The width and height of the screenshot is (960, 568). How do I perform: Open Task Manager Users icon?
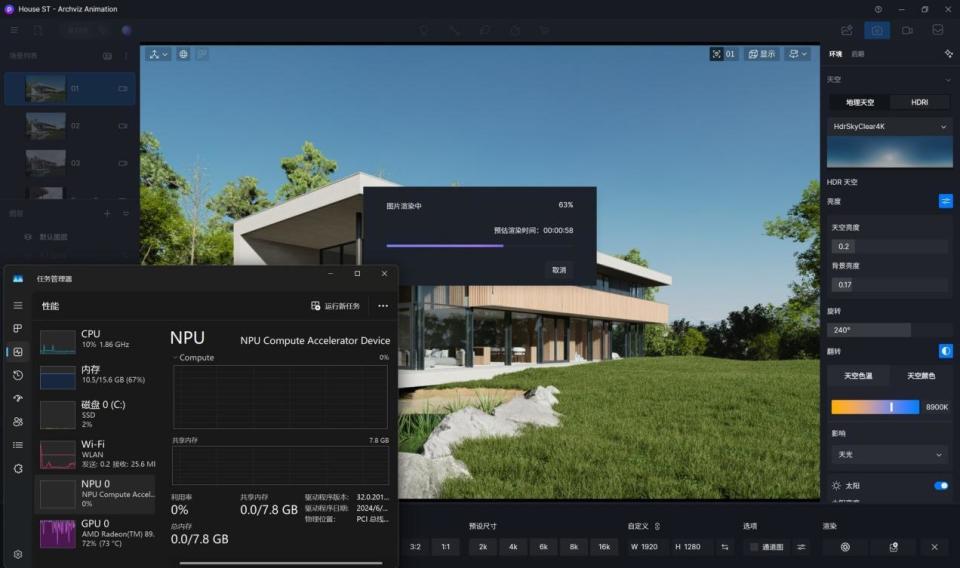click(18, 421)
